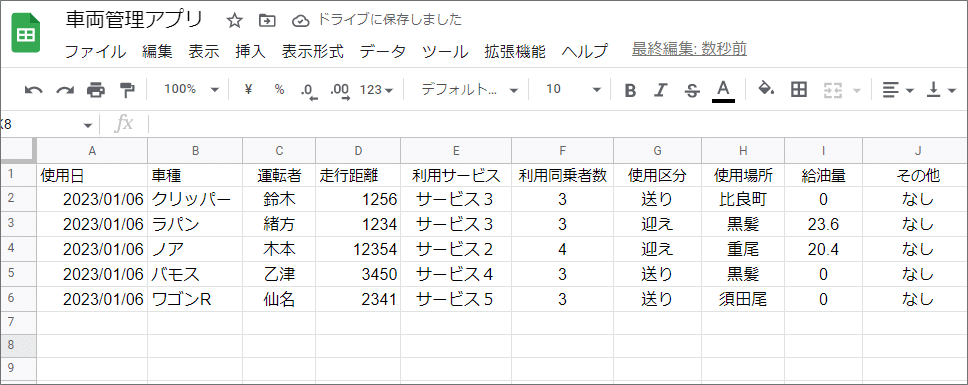Star the 車両管理アプリ document
The width and height of the screenshot is (968, 385).
pyautogui.click(x=235, y=21)
